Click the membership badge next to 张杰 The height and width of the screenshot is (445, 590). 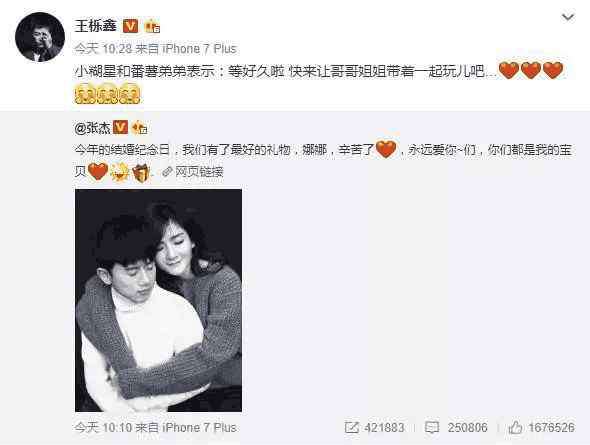coord(139,128)
